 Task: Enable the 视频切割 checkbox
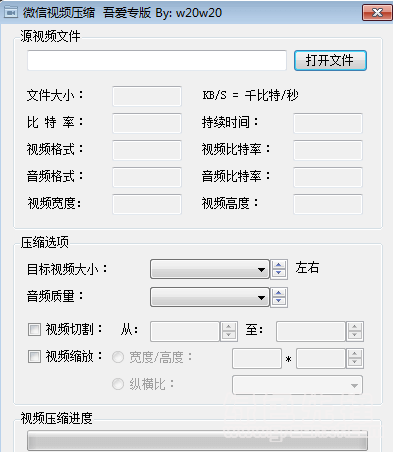[x=34, y=330]
